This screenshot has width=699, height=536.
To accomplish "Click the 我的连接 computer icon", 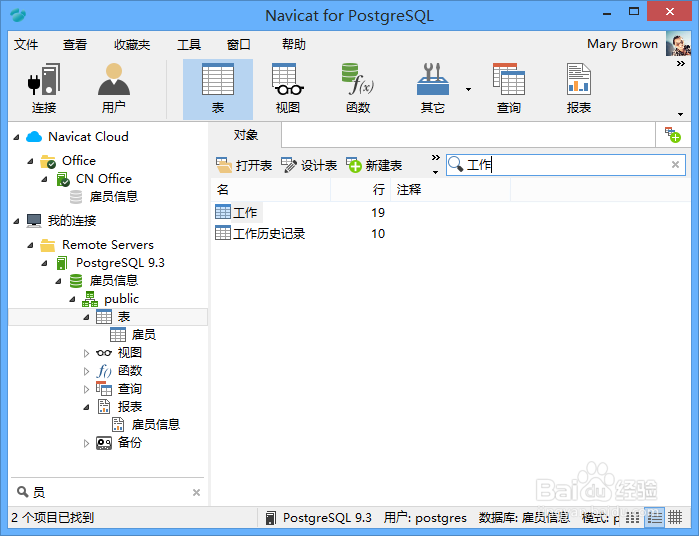I will click(x=34, y=221).
